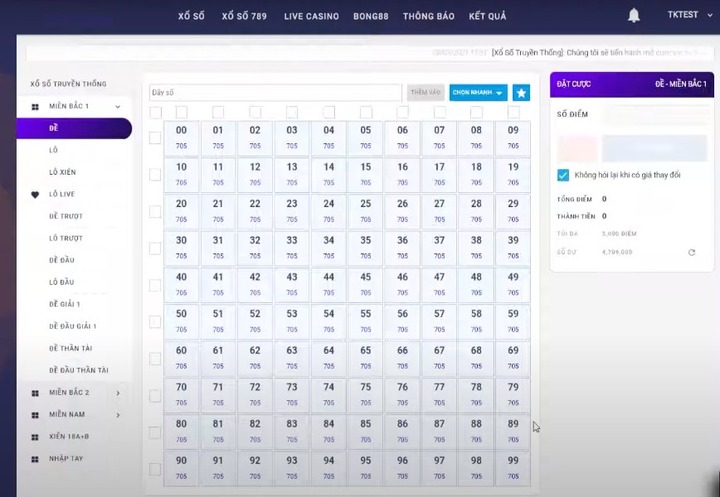Tick the column checkbox above number 05
720x497 pixels.
(x=366, y=112)
